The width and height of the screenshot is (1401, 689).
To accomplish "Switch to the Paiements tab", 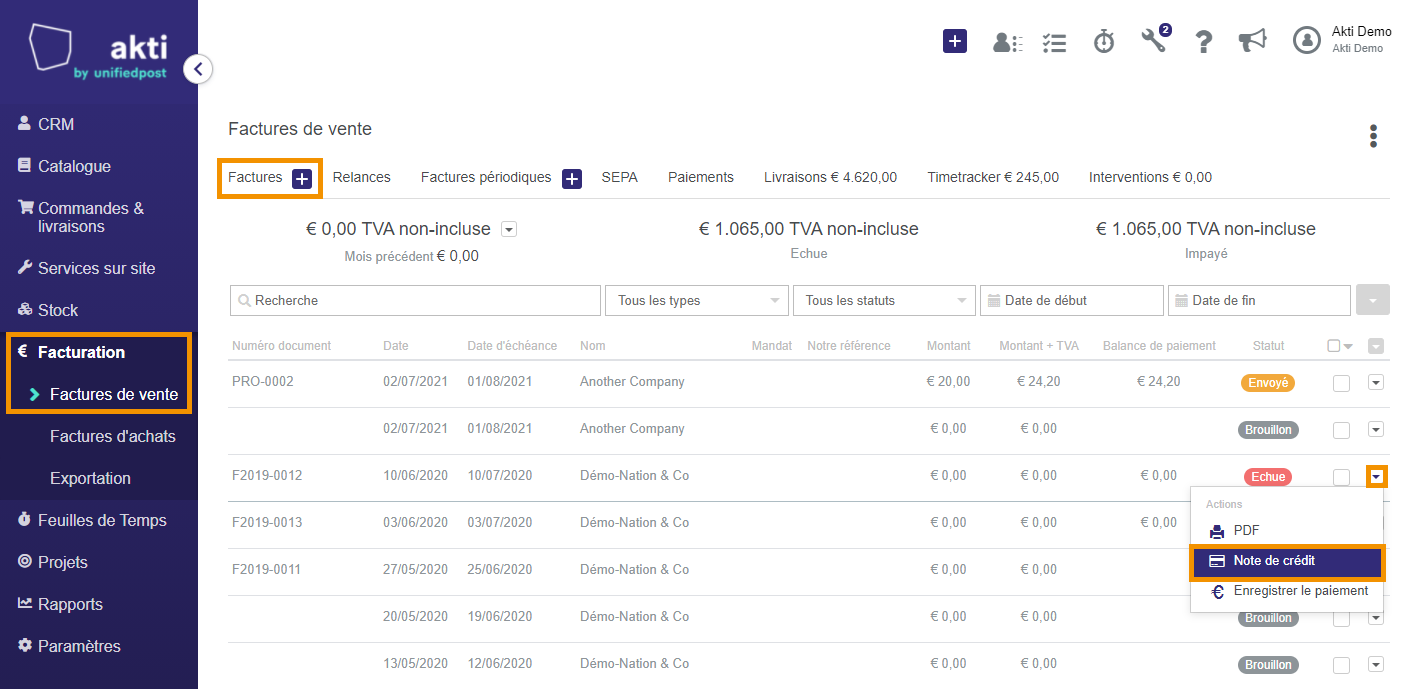I will pos(701,177).
